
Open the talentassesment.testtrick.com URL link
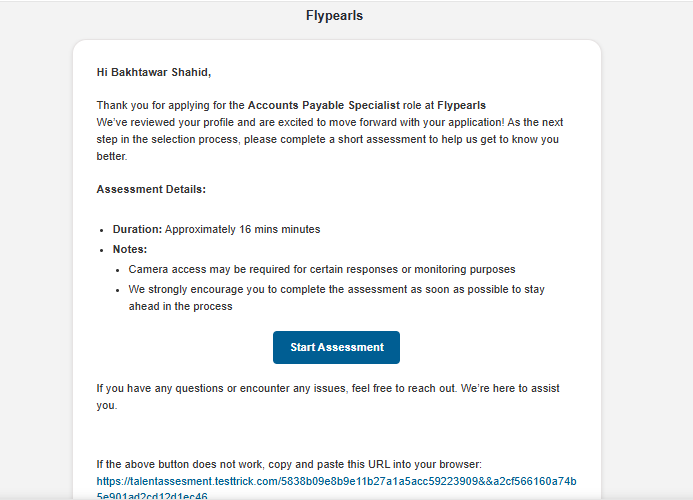pyautogui.click(x=336, y=489)
